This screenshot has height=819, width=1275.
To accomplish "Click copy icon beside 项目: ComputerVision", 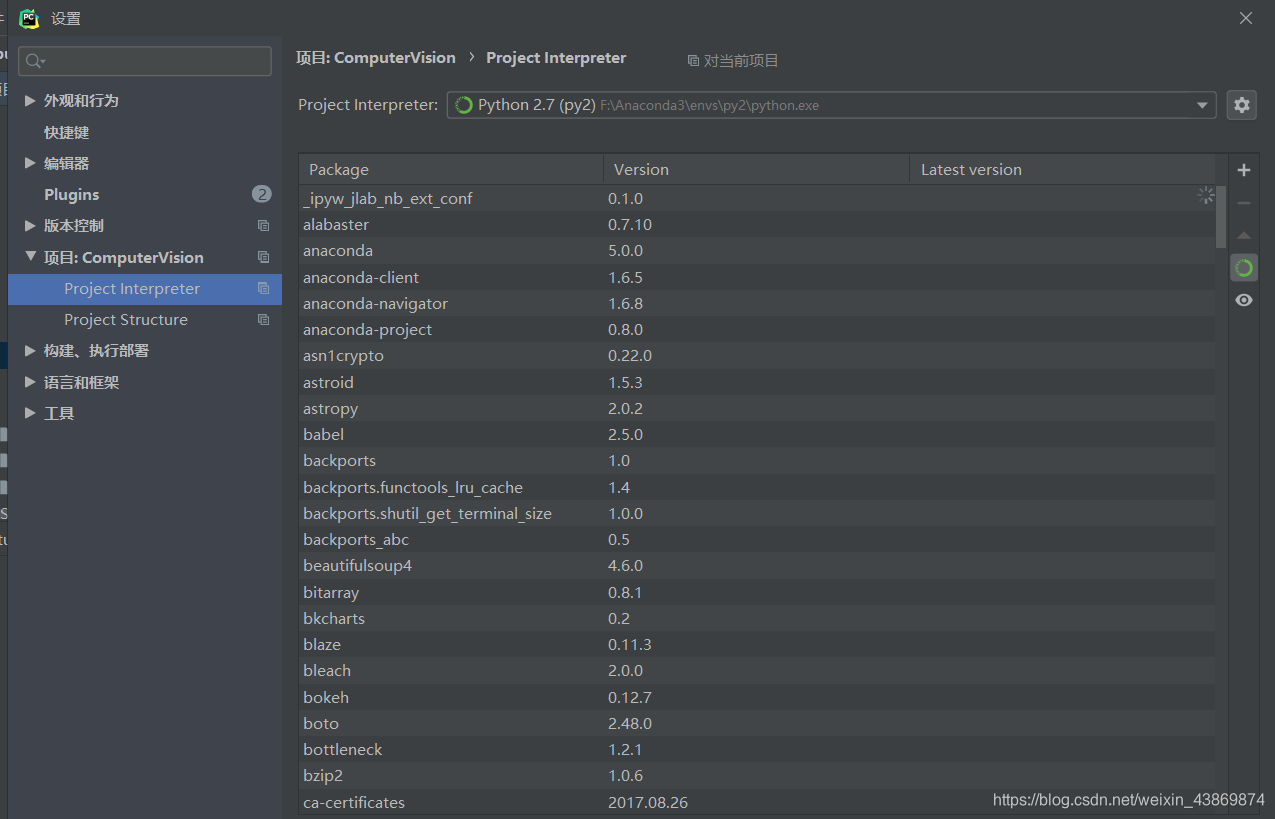I will click(x=263, y=257).
